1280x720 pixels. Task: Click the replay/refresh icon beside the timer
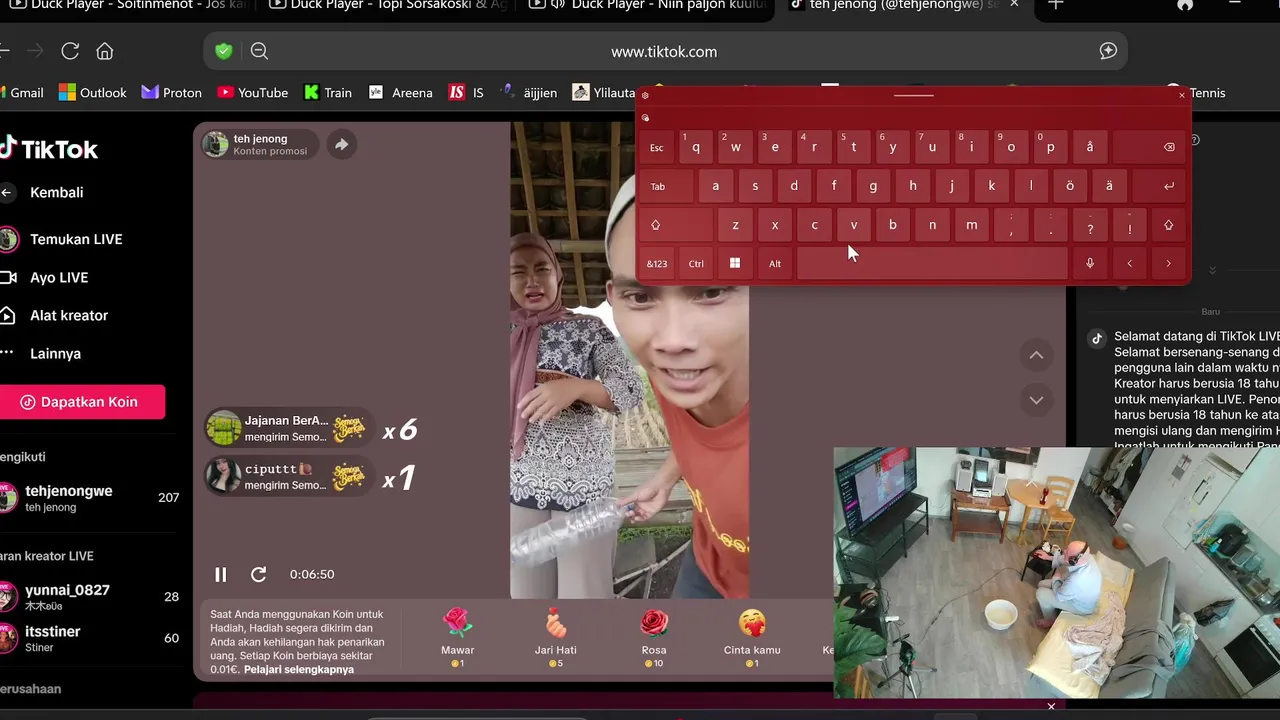(258, 574)
